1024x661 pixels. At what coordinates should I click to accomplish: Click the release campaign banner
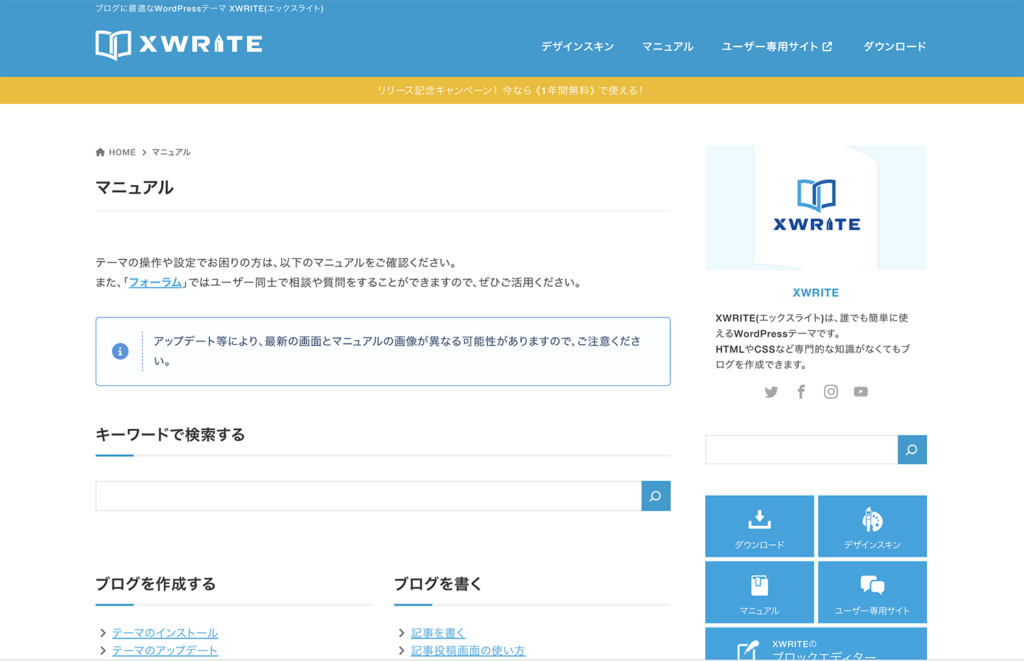point(512,90)
